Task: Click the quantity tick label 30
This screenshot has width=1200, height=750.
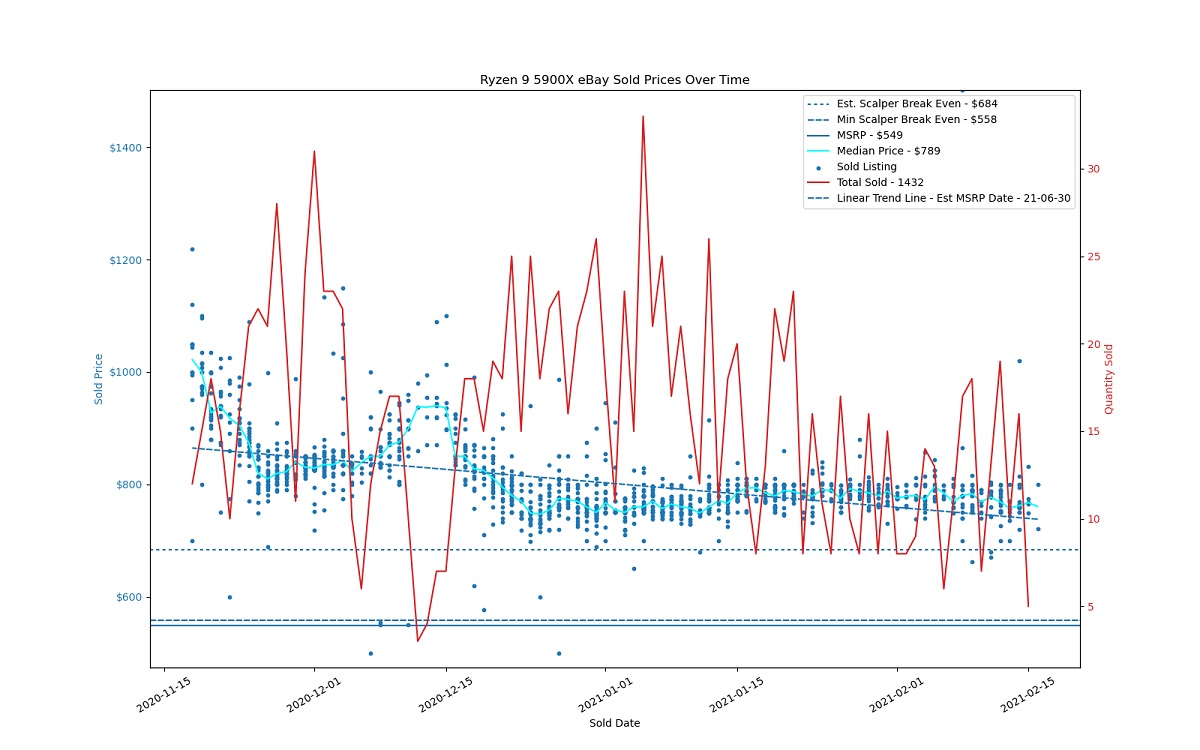Action: pos(1093,169)
